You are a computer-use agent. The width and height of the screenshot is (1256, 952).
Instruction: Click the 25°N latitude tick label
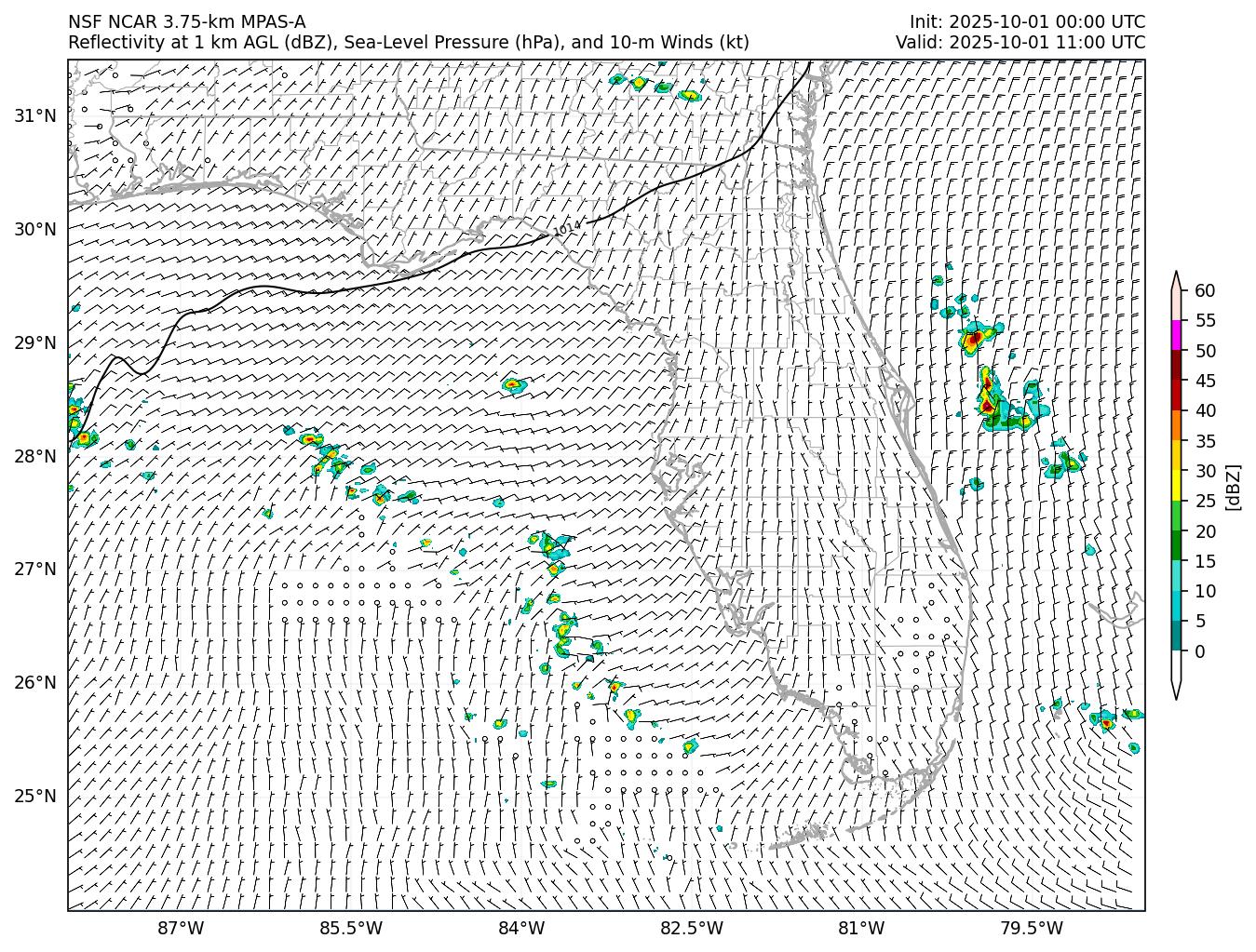[34, 796]
